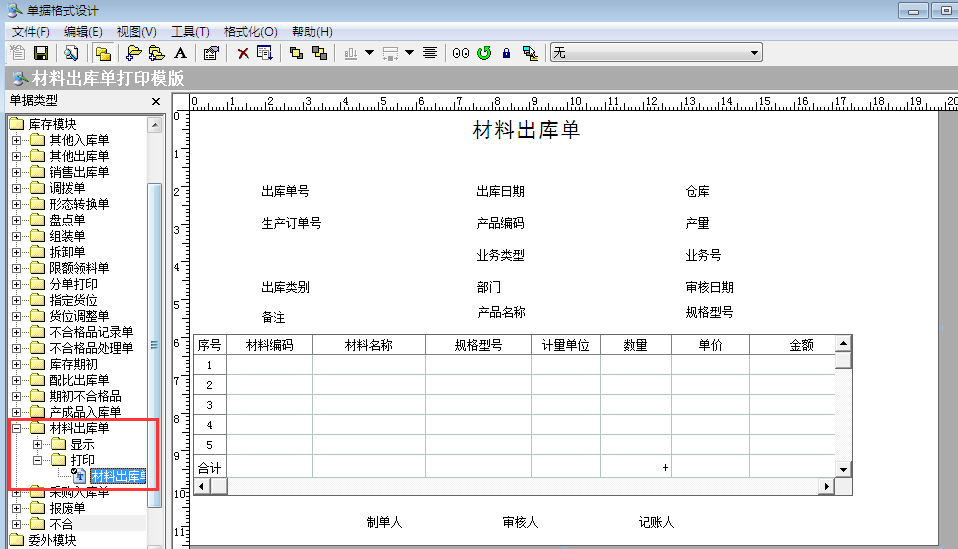This screenshot has height=549, width=958.
Task: Close the 单据类型 panel
Action: pyautogui.click(x=156, y=101)
